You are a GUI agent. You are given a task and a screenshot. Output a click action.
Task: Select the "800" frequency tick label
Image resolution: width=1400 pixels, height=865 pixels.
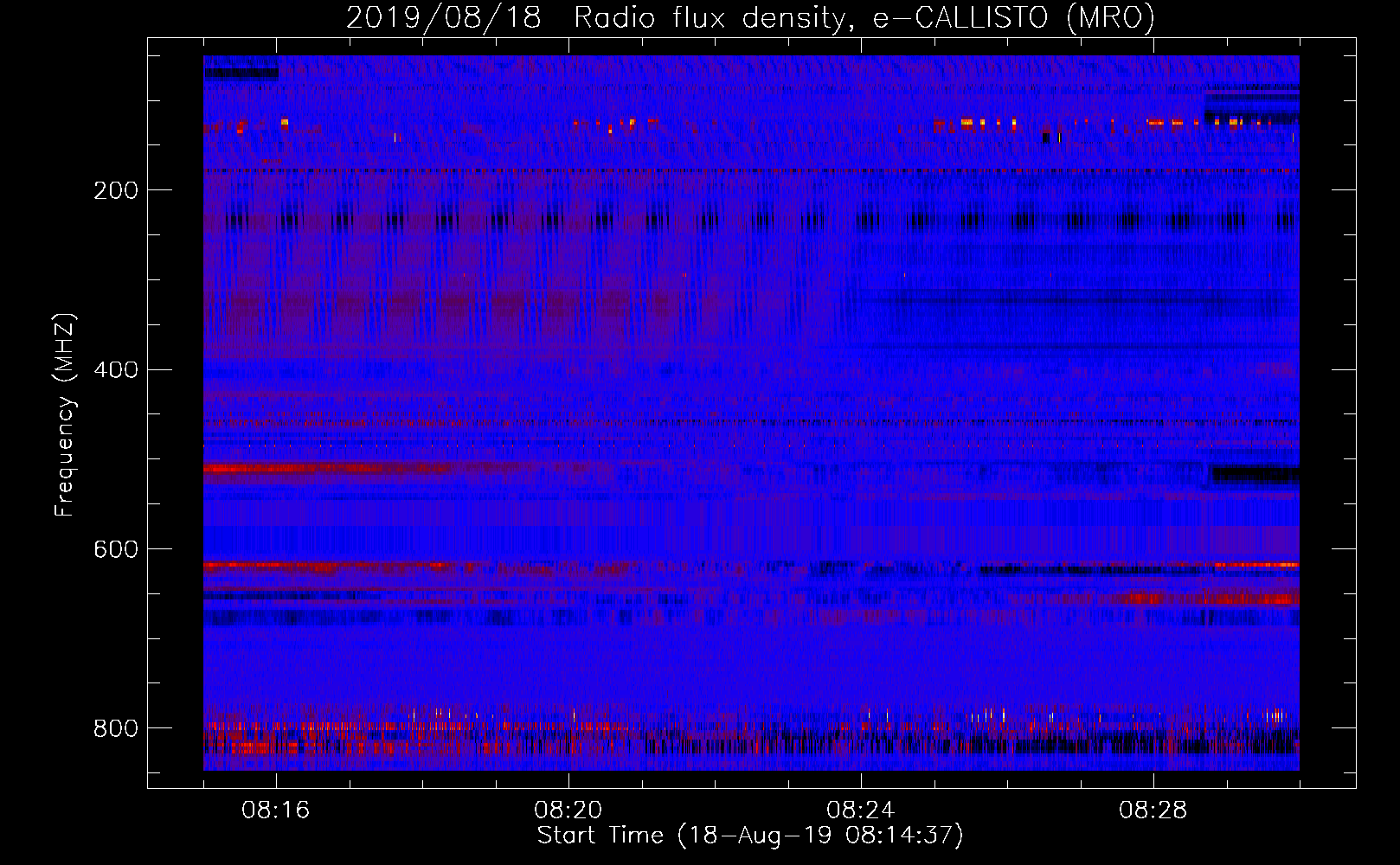(x=115, y=728)
